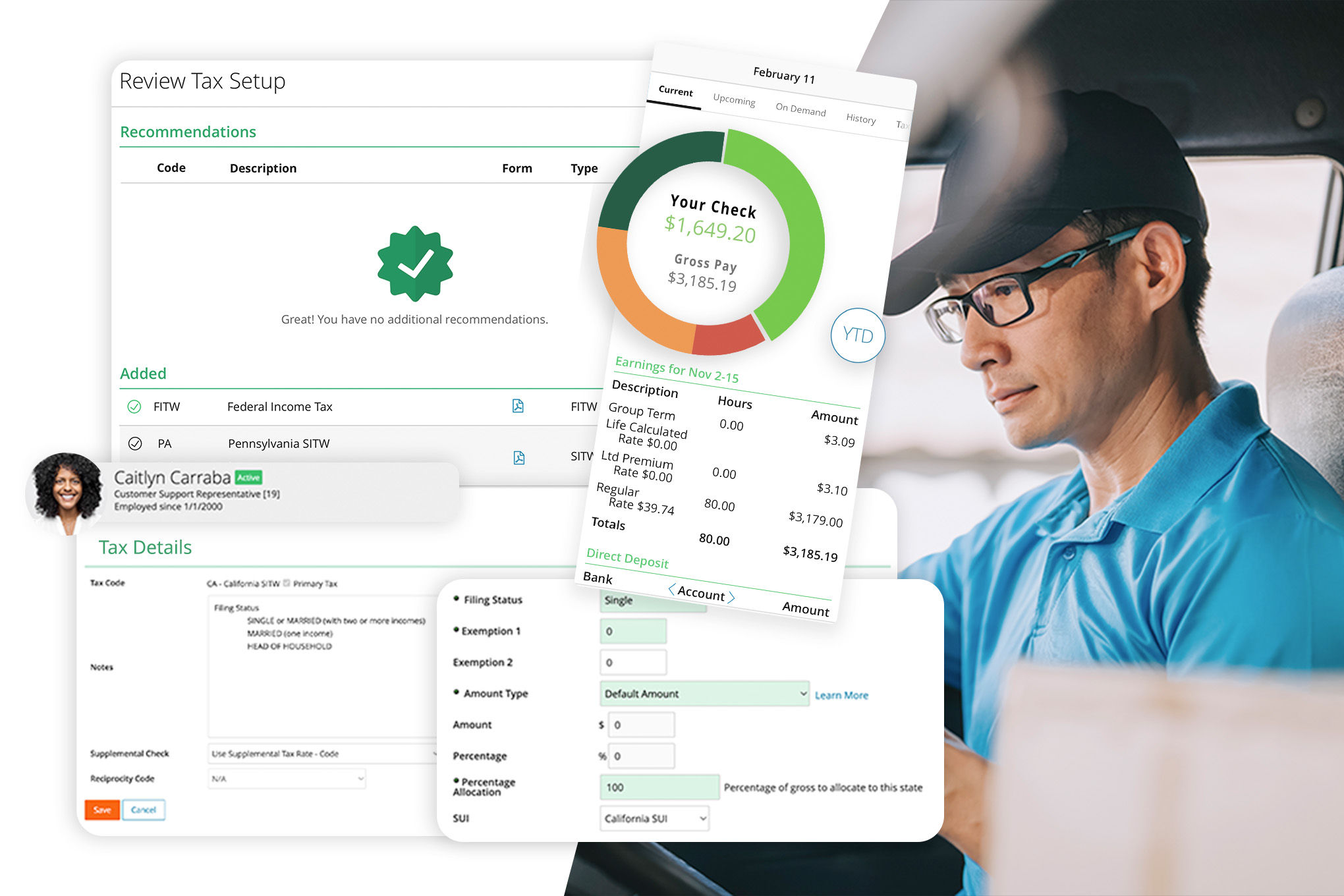Viewport: 1344px width, 896px height.
Task: Select the Federal Income Tax row text
Action: click(280, 407)
